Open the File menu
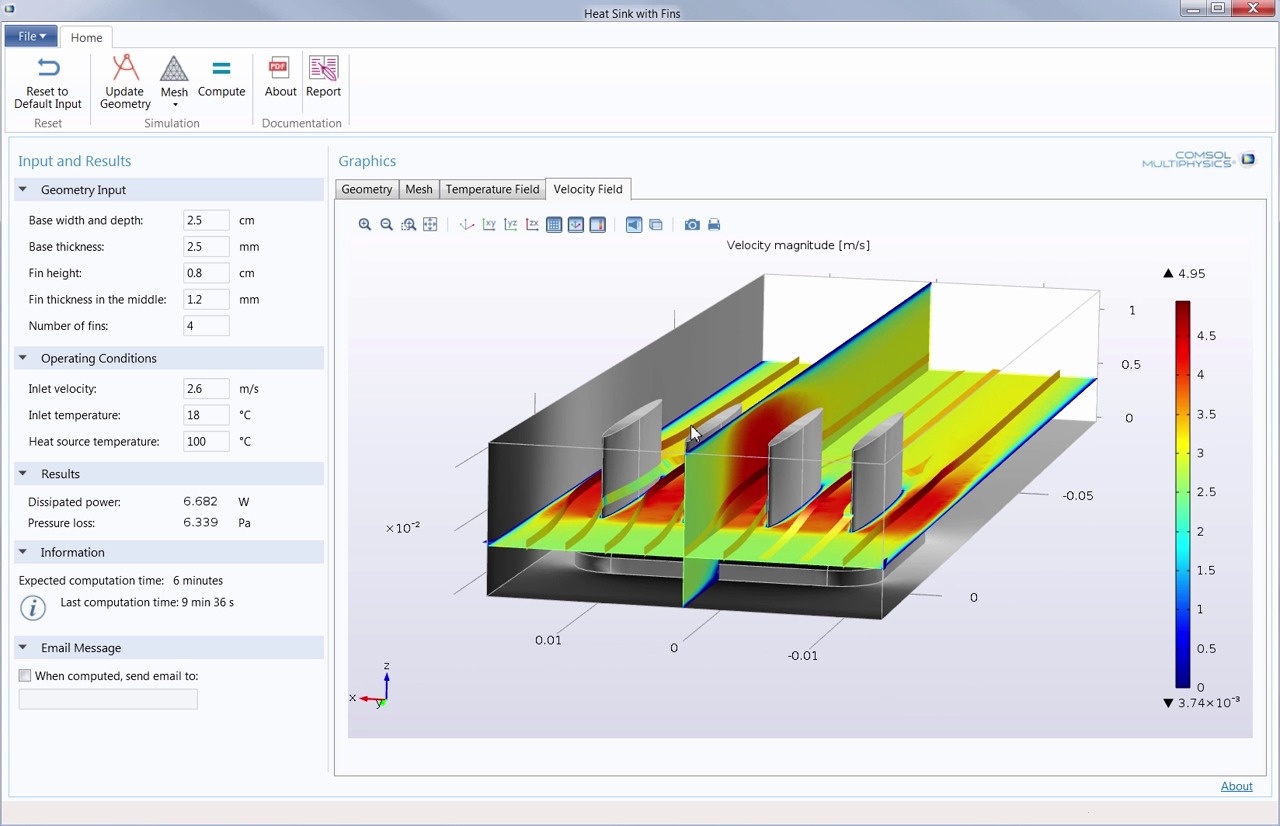 tap(31, 37)
